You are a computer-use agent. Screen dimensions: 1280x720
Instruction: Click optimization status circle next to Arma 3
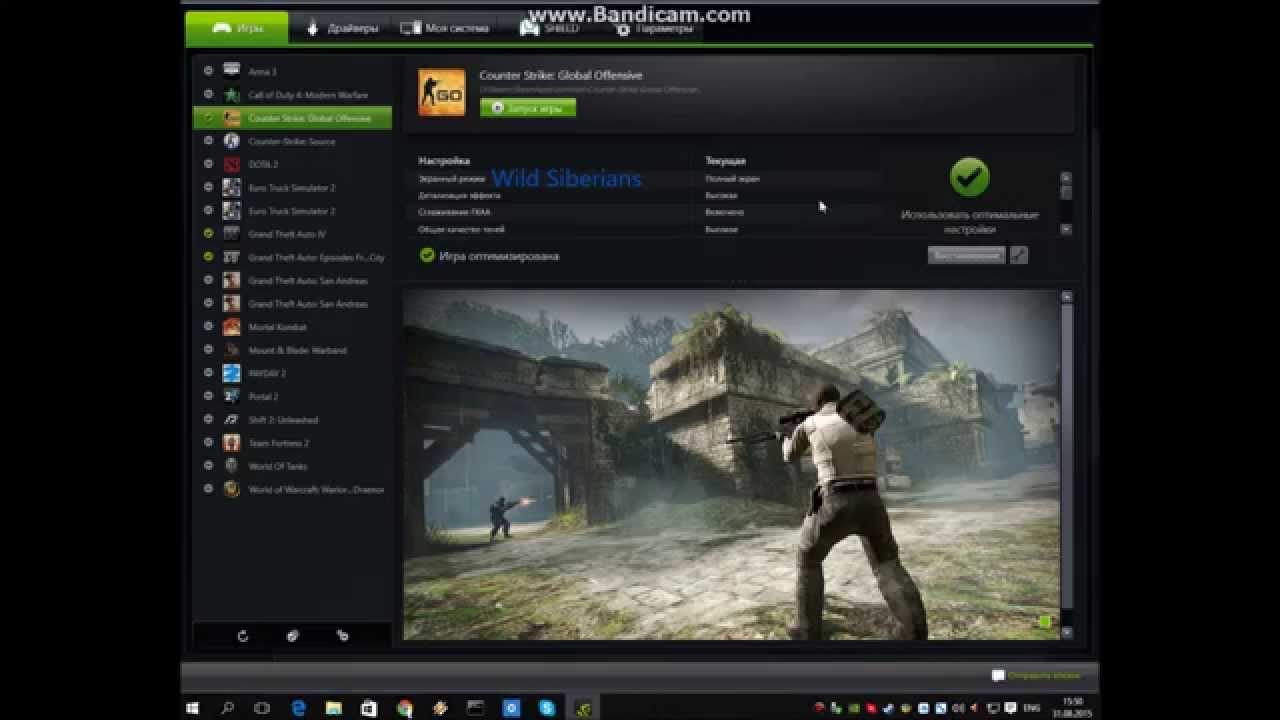pyautogui.click(x=208, y=71)
